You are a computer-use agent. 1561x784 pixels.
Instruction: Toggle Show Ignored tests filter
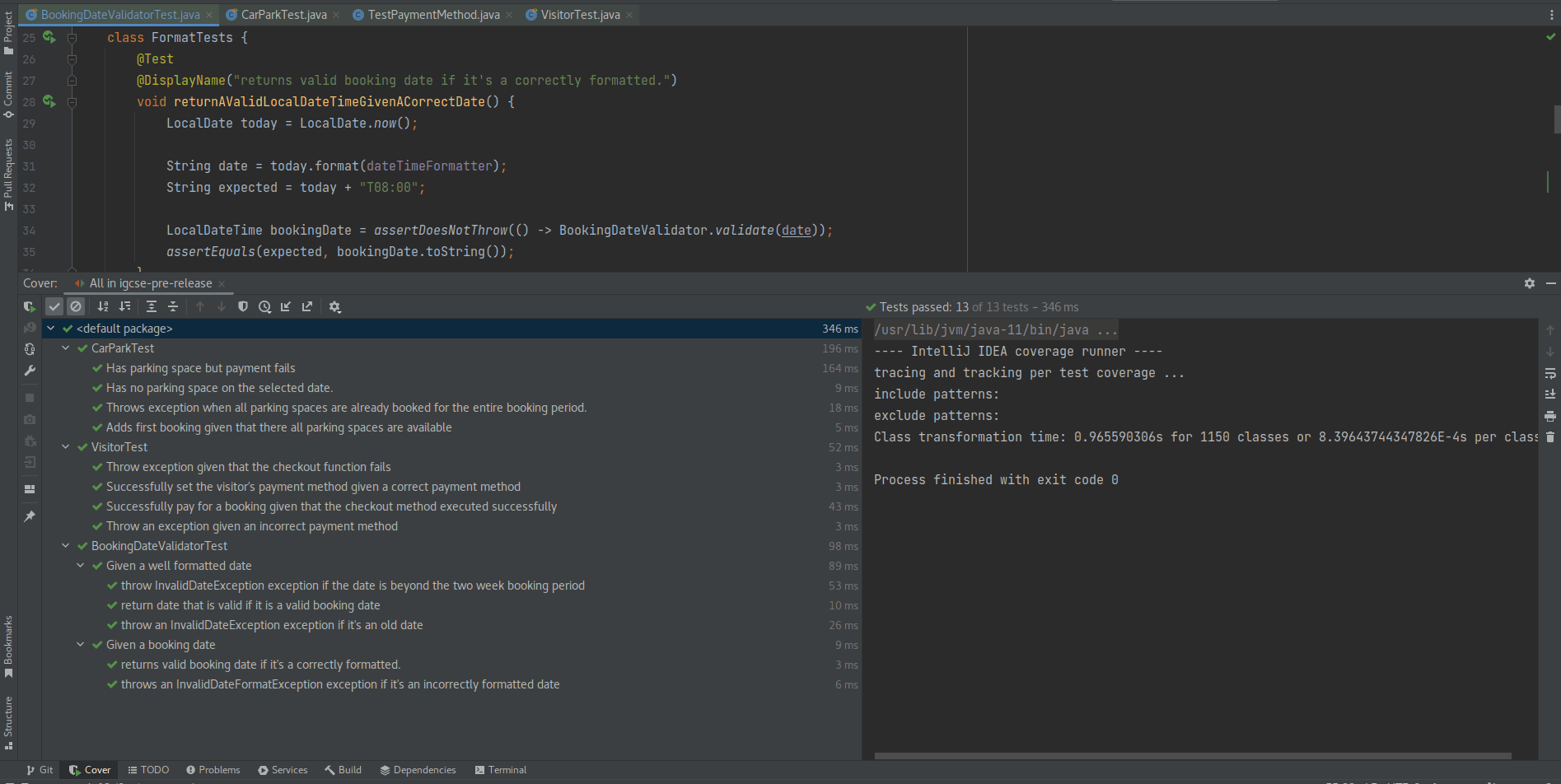pyautogui.click(x=76, y=306)
